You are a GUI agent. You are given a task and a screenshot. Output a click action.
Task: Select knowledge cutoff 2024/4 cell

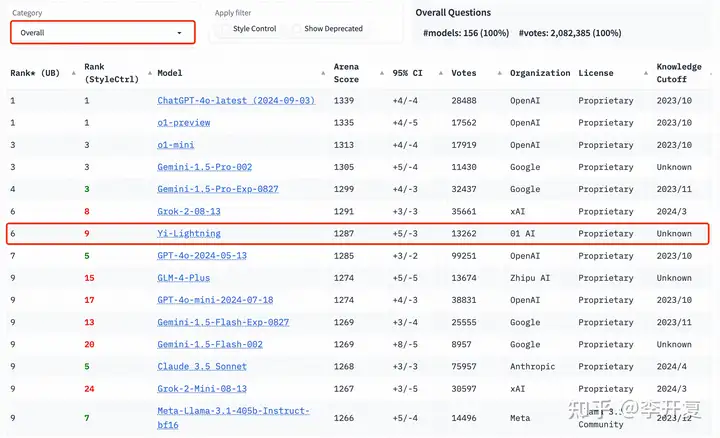pyautogui.click(x=671, y=366)
